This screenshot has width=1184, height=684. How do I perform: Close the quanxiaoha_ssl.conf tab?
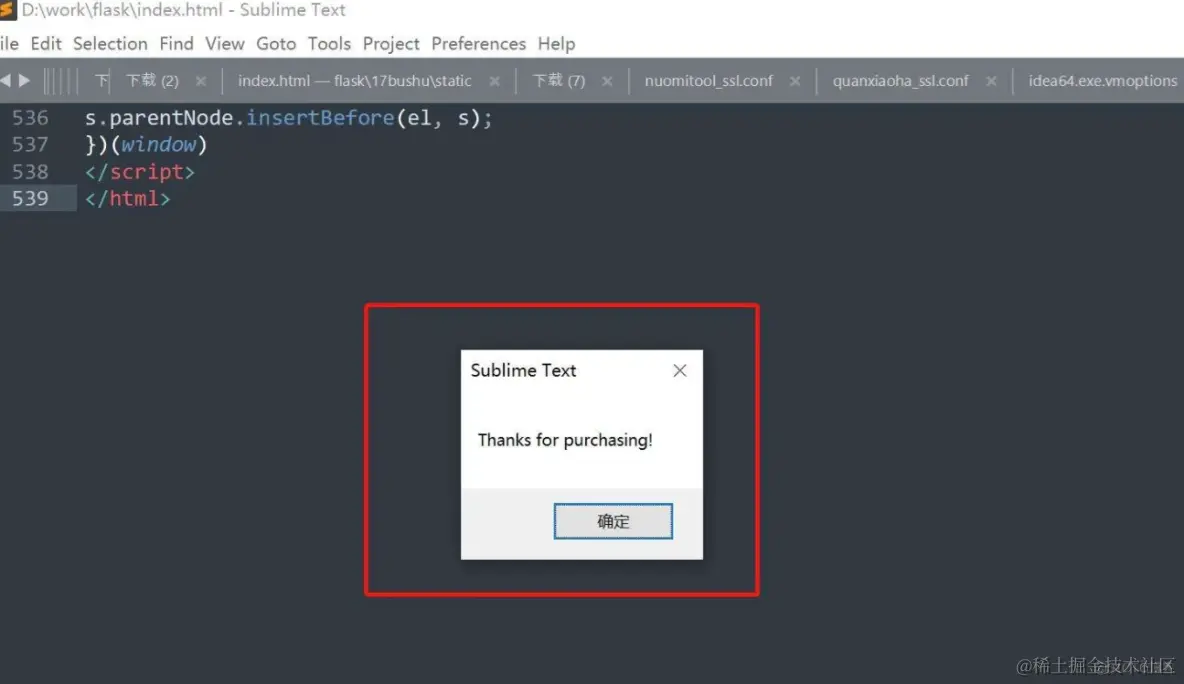pos(991,81)
